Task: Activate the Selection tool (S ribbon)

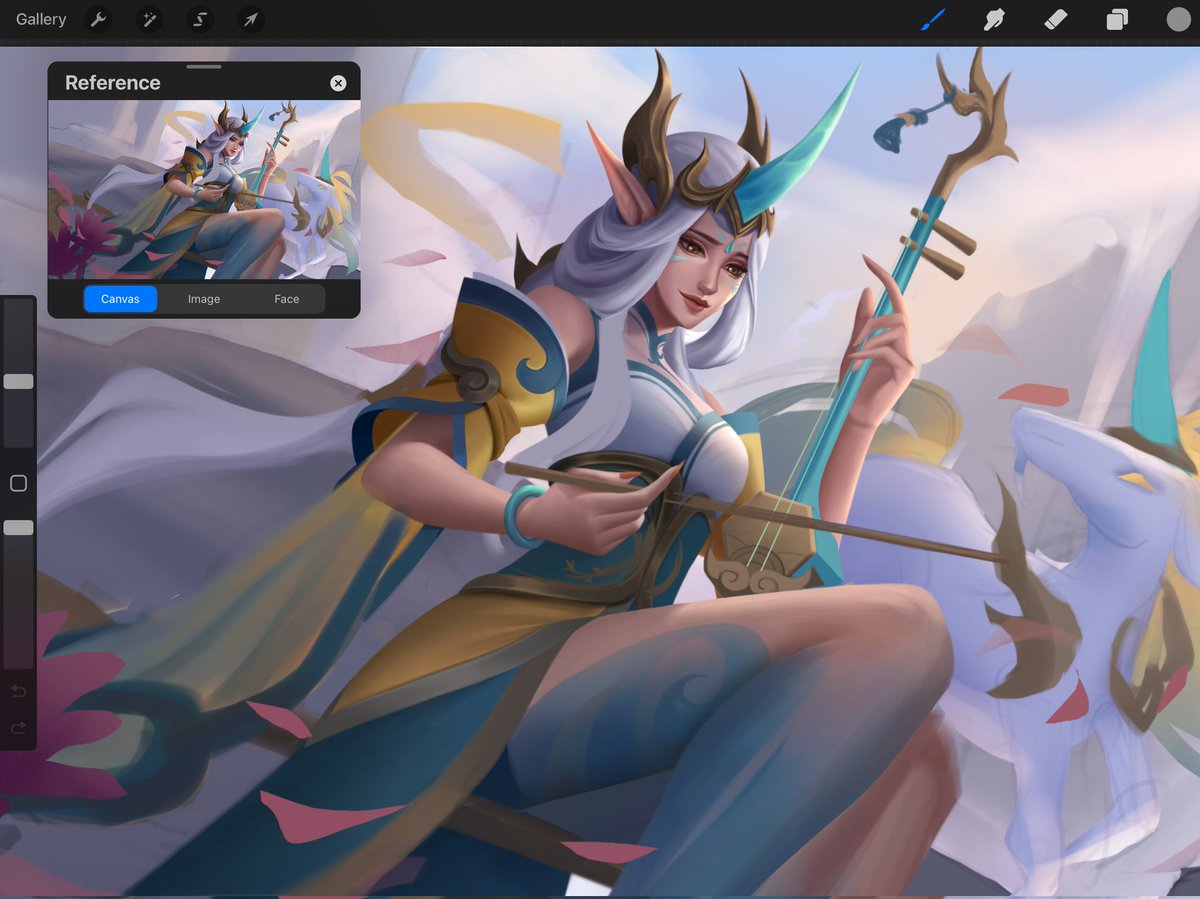Action: pyautogui.click(x=200, y=19)
